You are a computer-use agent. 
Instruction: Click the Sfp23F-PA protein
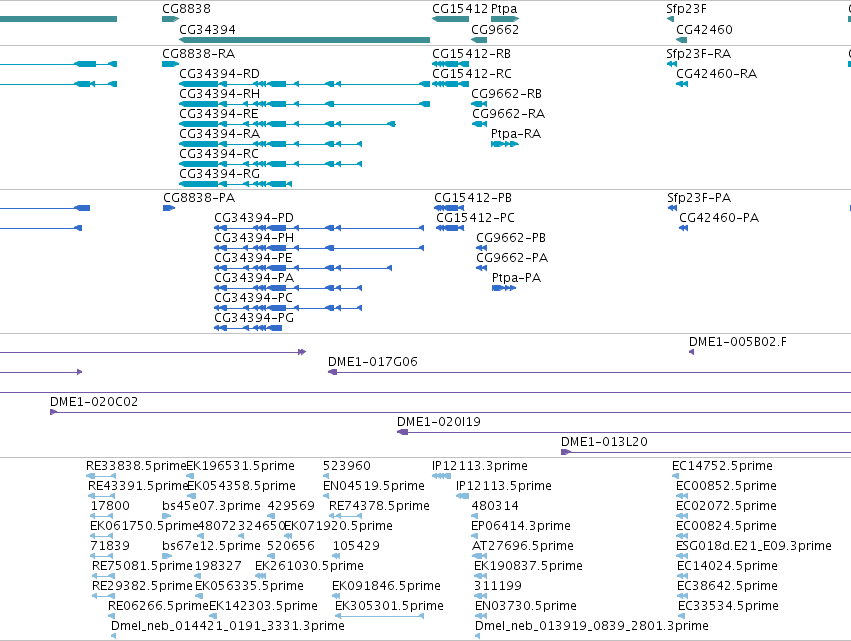[699, 198]
